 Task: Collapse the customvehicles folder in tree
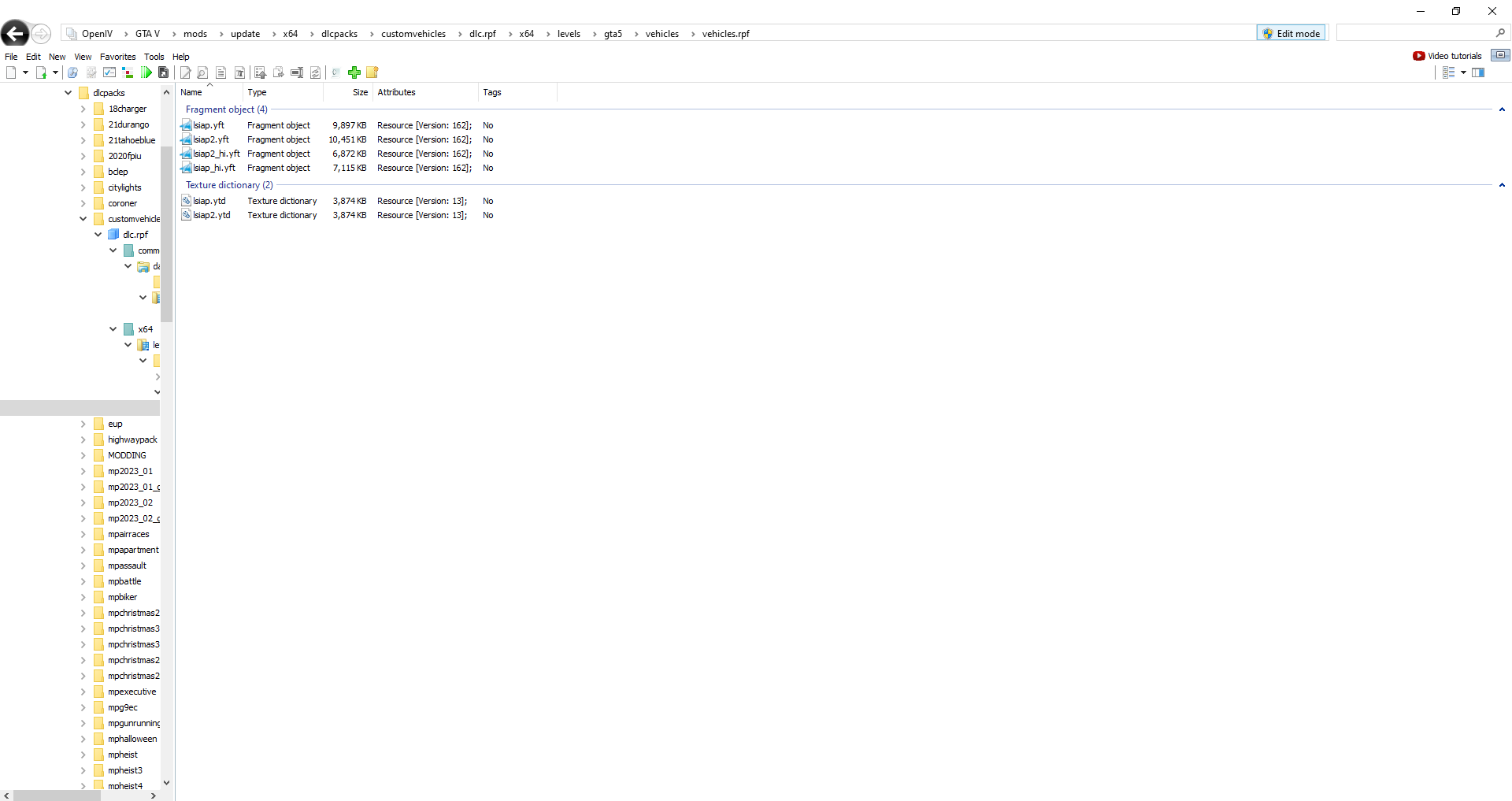(83, 219)
